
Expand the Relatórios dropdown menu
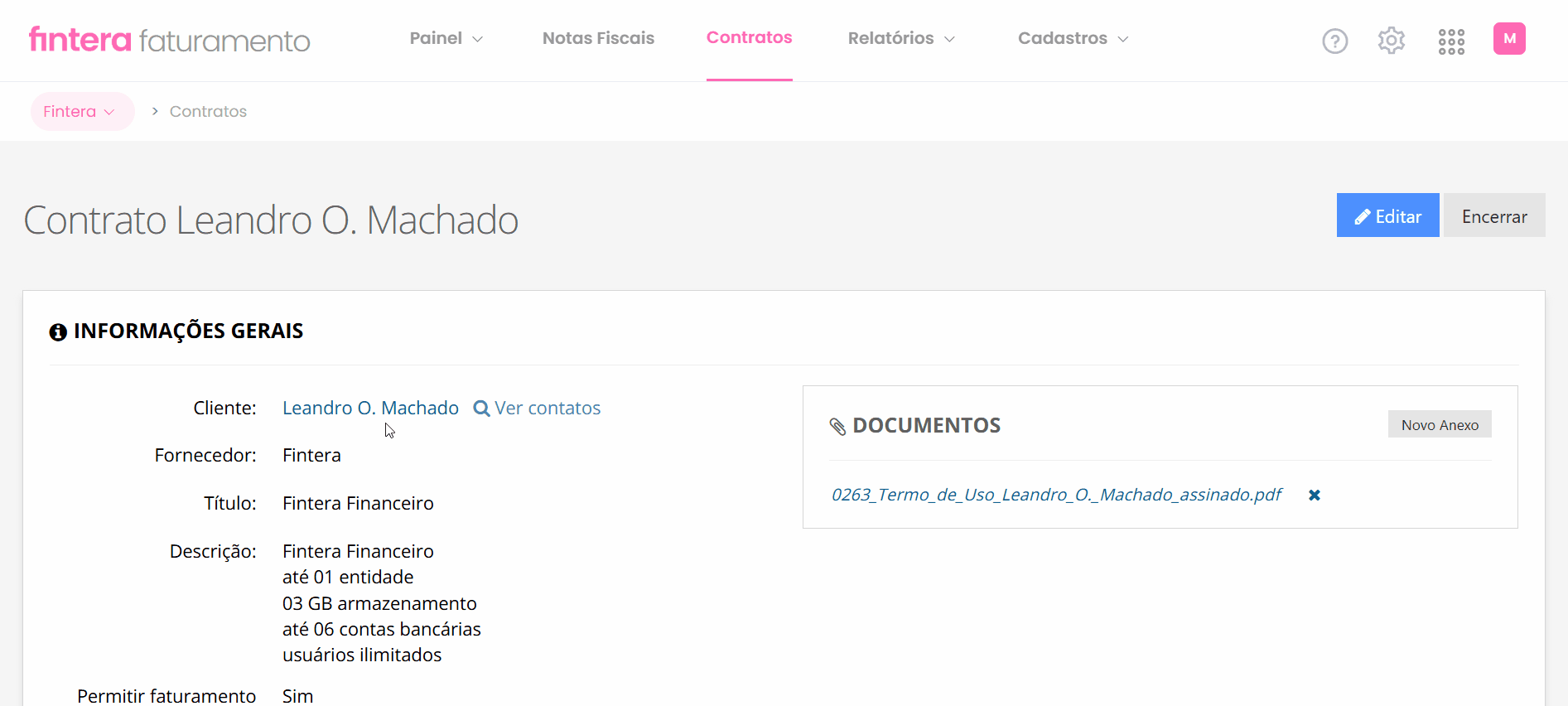click(x=902, y=38)
